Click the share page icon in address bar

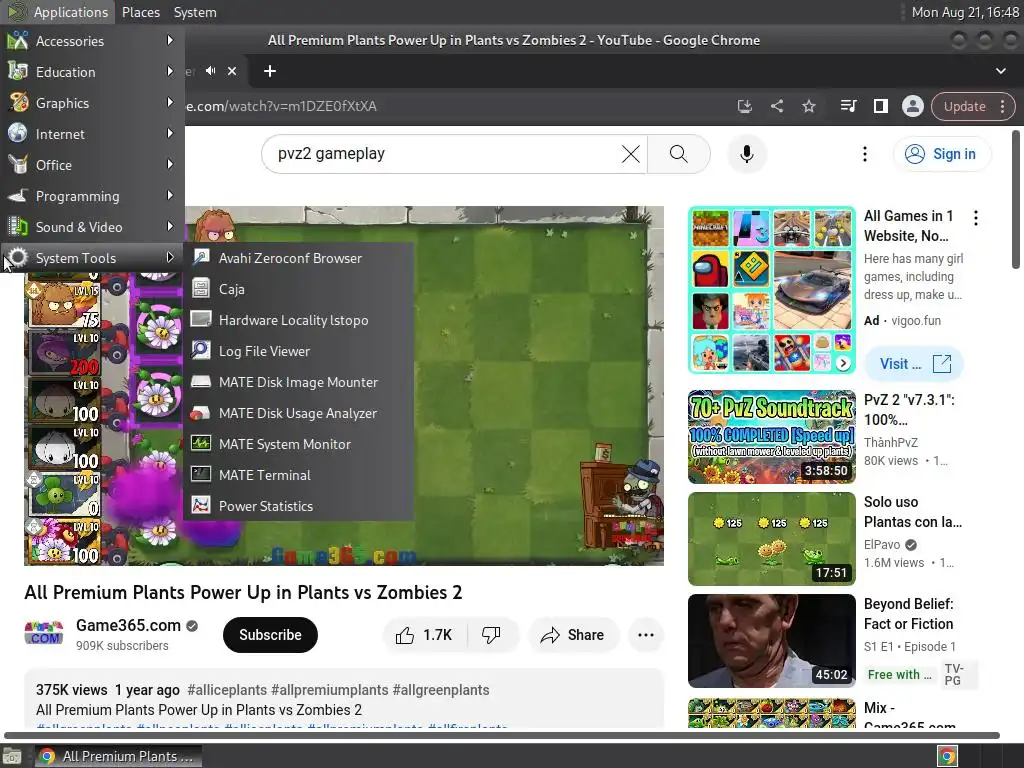[776, 106]
